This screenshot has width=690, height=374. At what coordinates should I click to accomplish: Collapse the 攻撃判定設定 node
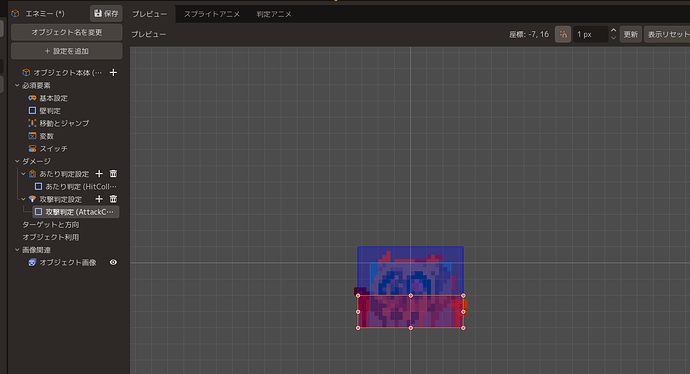(23, 199)
